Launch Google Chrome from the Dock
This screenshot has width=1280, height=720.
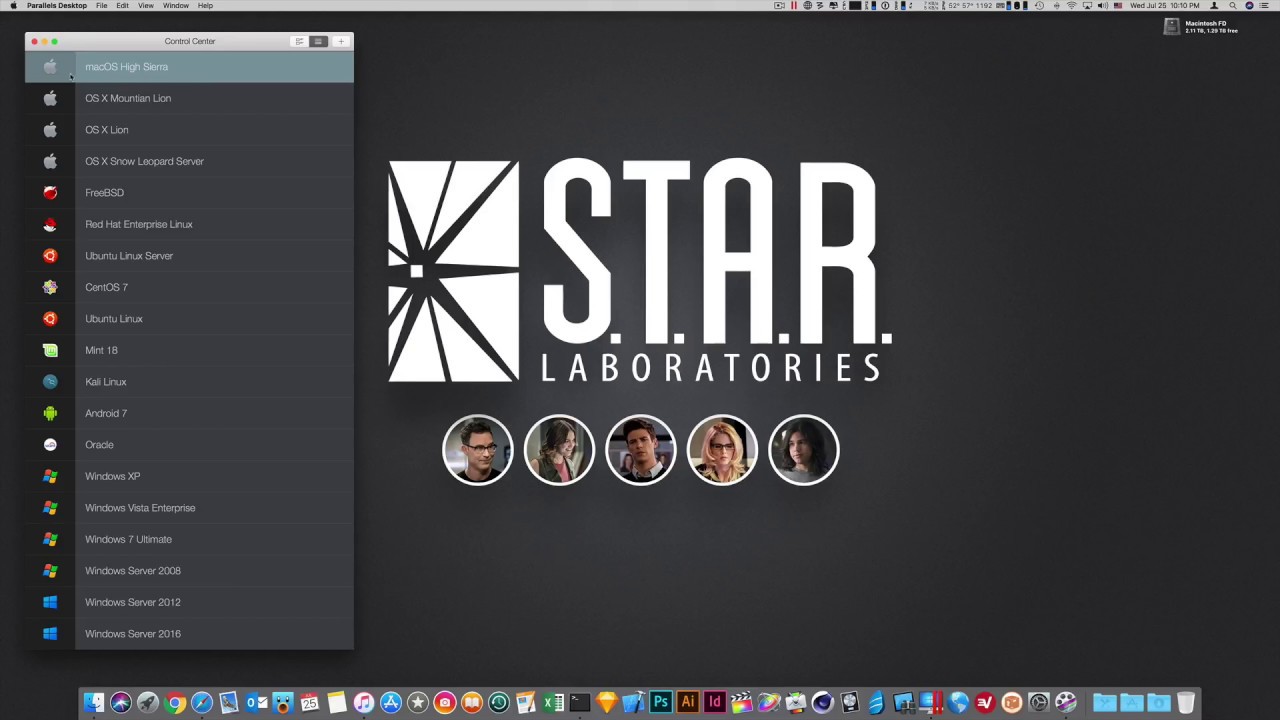[x=175, y=703]
